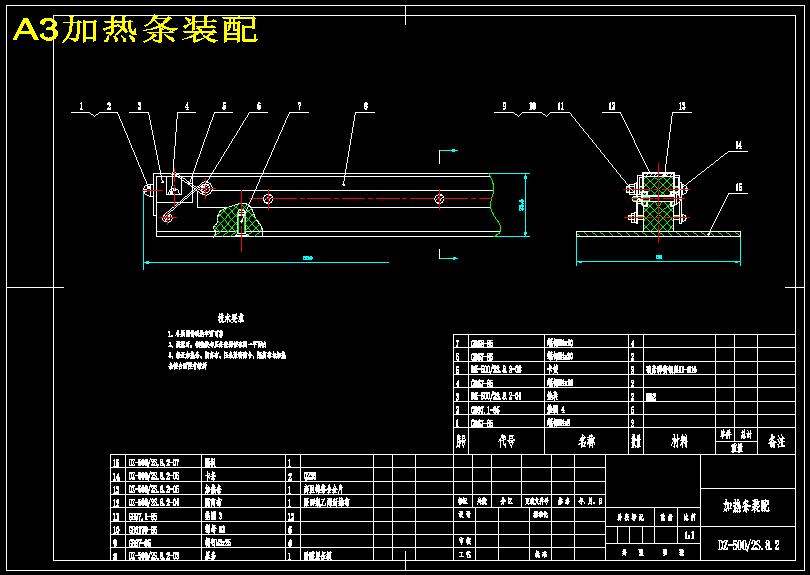Viewport: 810px width, 575px height.
Task: Click balloon number 4 above the front view
Action: [187, 106]
